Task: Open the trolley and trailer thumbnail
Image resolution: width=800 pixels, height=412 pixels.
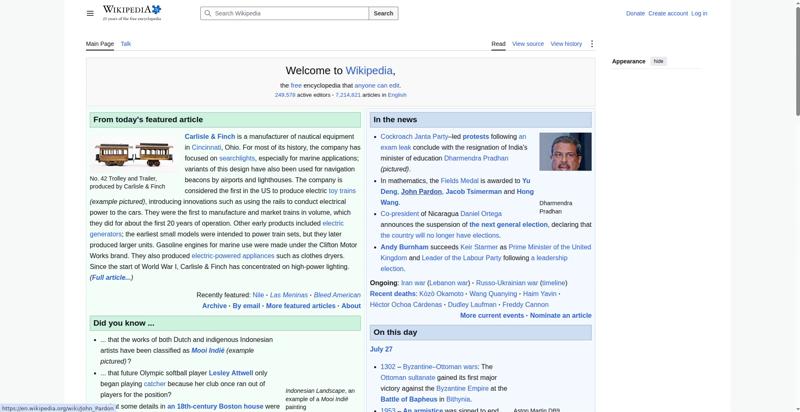Action: 134,153
